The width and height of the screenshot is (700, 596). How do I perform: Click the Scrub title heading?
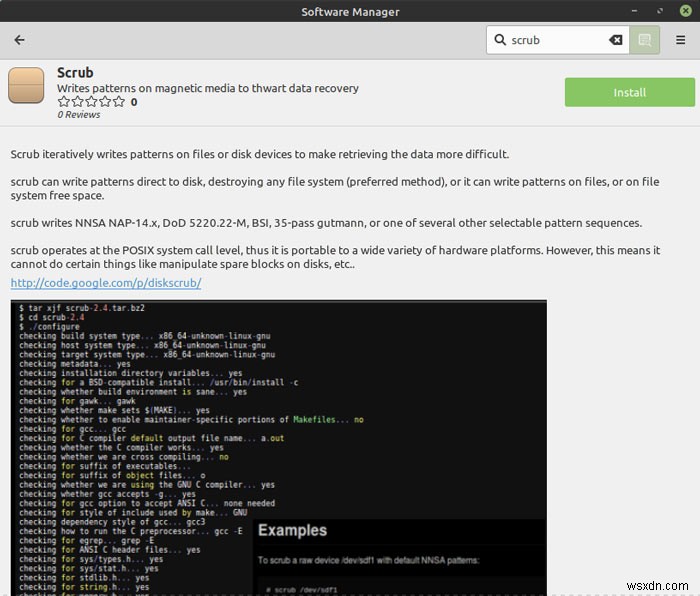75,73
